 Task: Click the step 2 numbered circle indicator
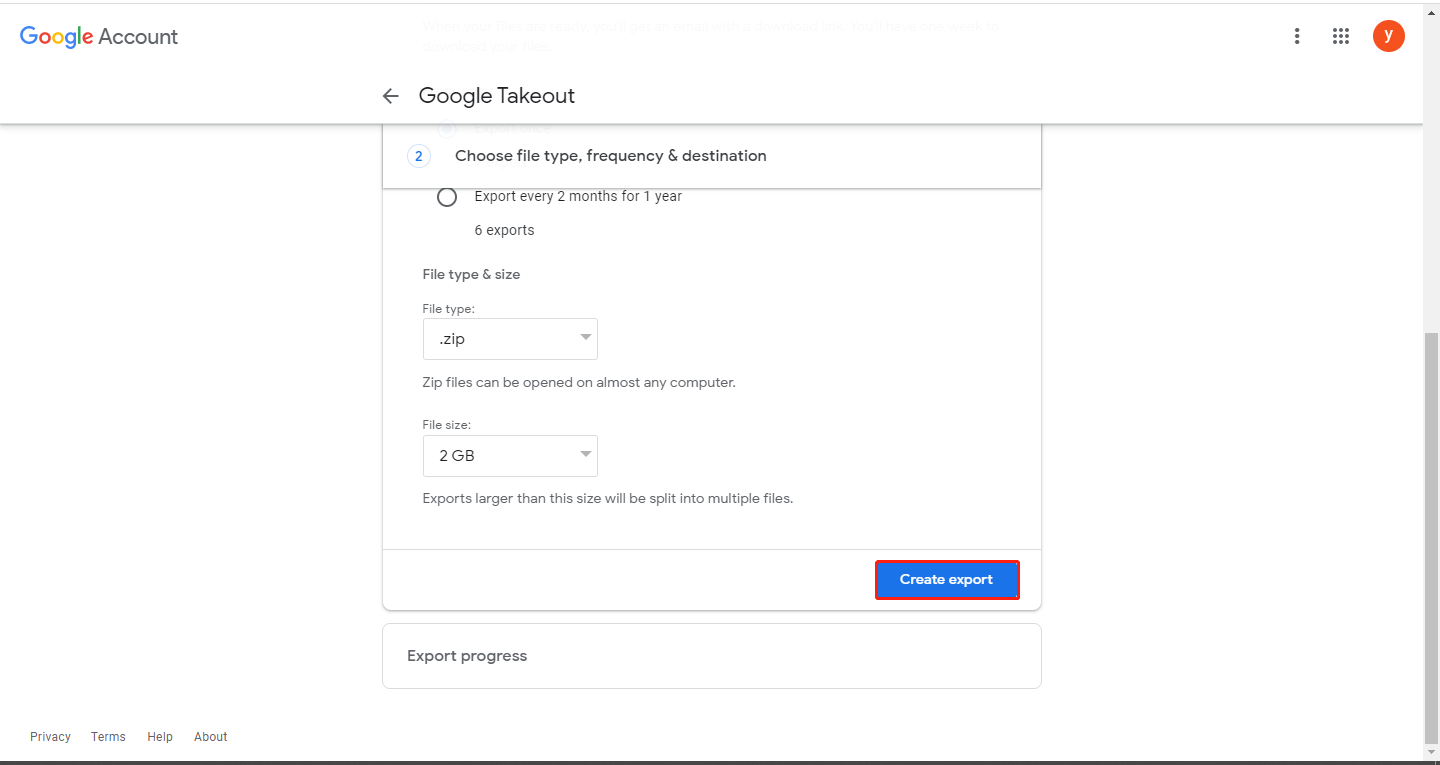click(x=419, y=156)
